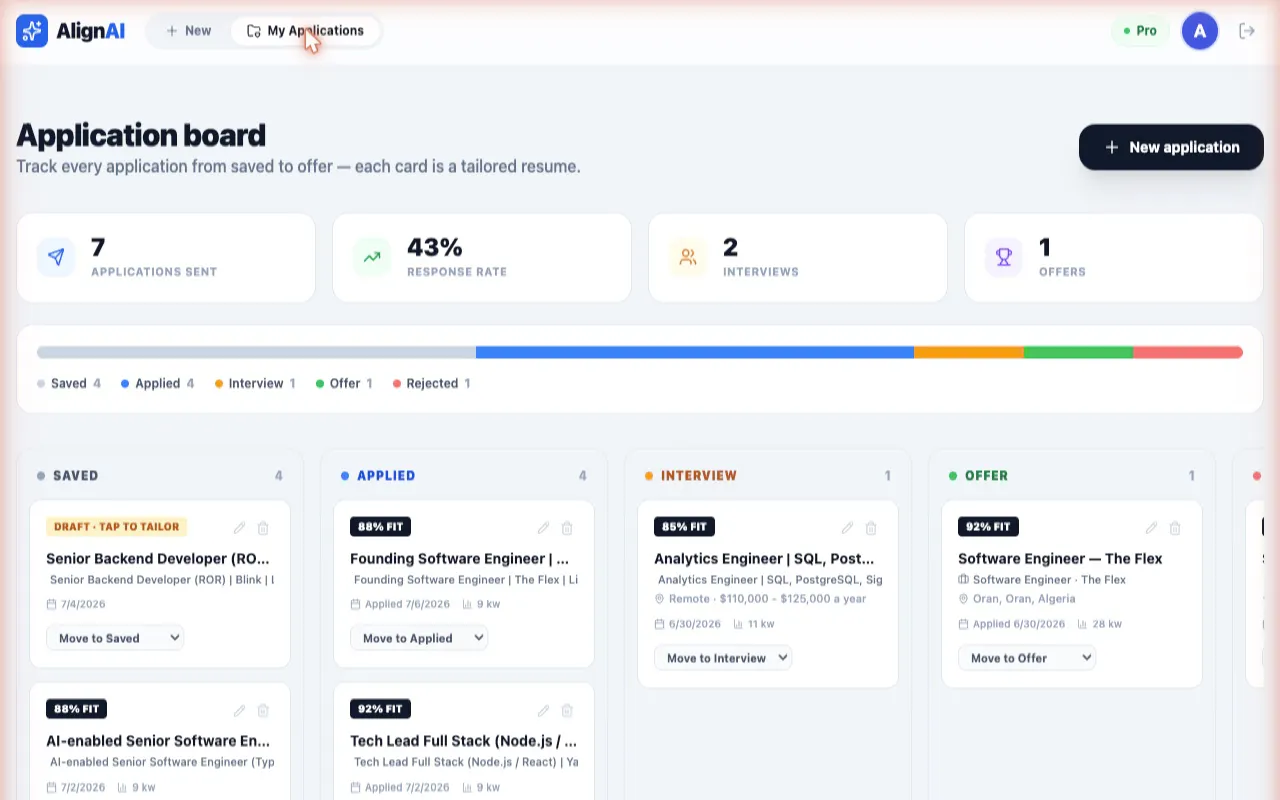Open the Tech Lead Full Stack card title
Screen dimensions: 1280x800
pyautogui.click(x=464, y=741)
